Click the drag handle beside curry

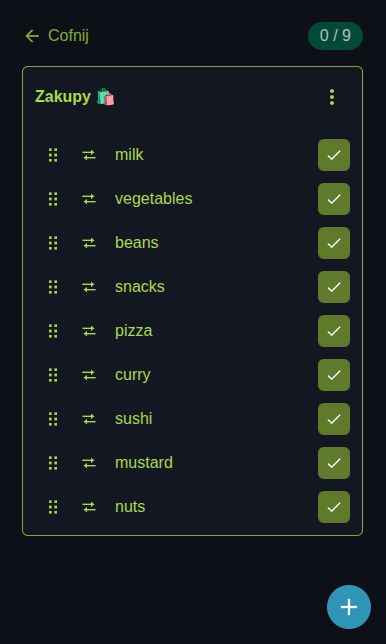[53, 375]
